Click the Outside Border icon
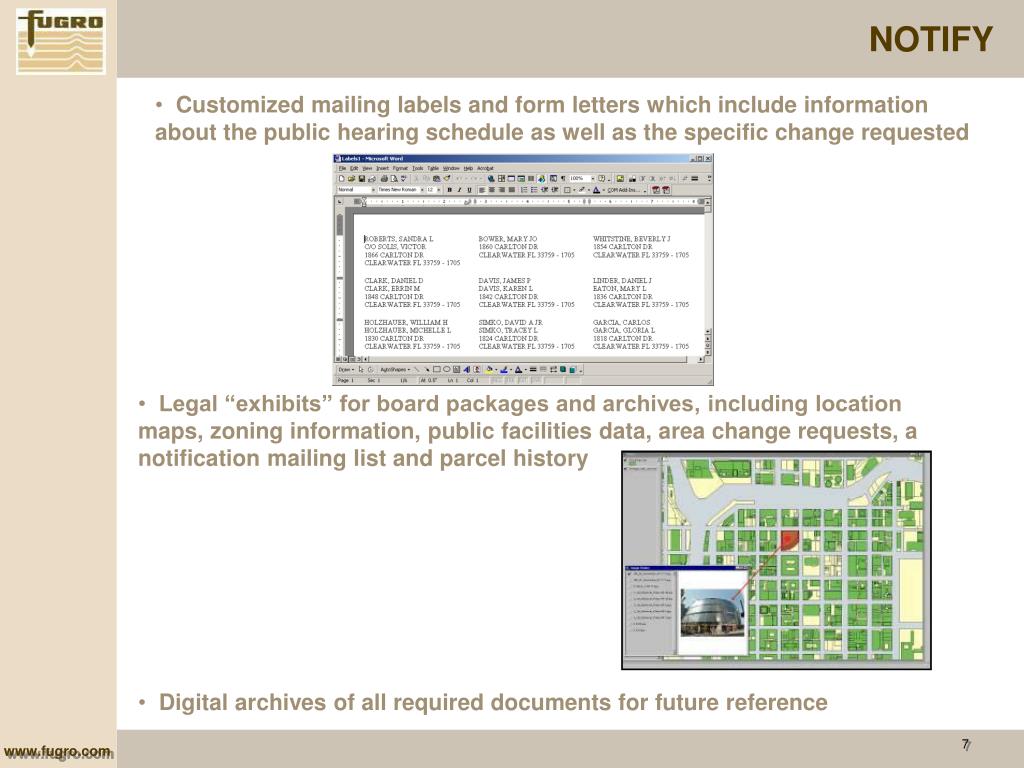1024x768 pixels. point(567,189)
